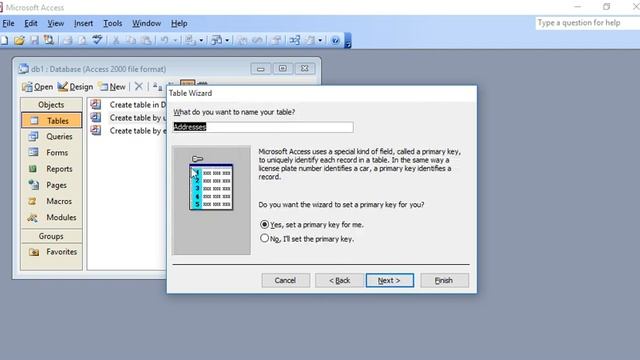Open the Undo history dropdown arrow
The height and width of the screenshot is (360, 640).
[175, 40]
